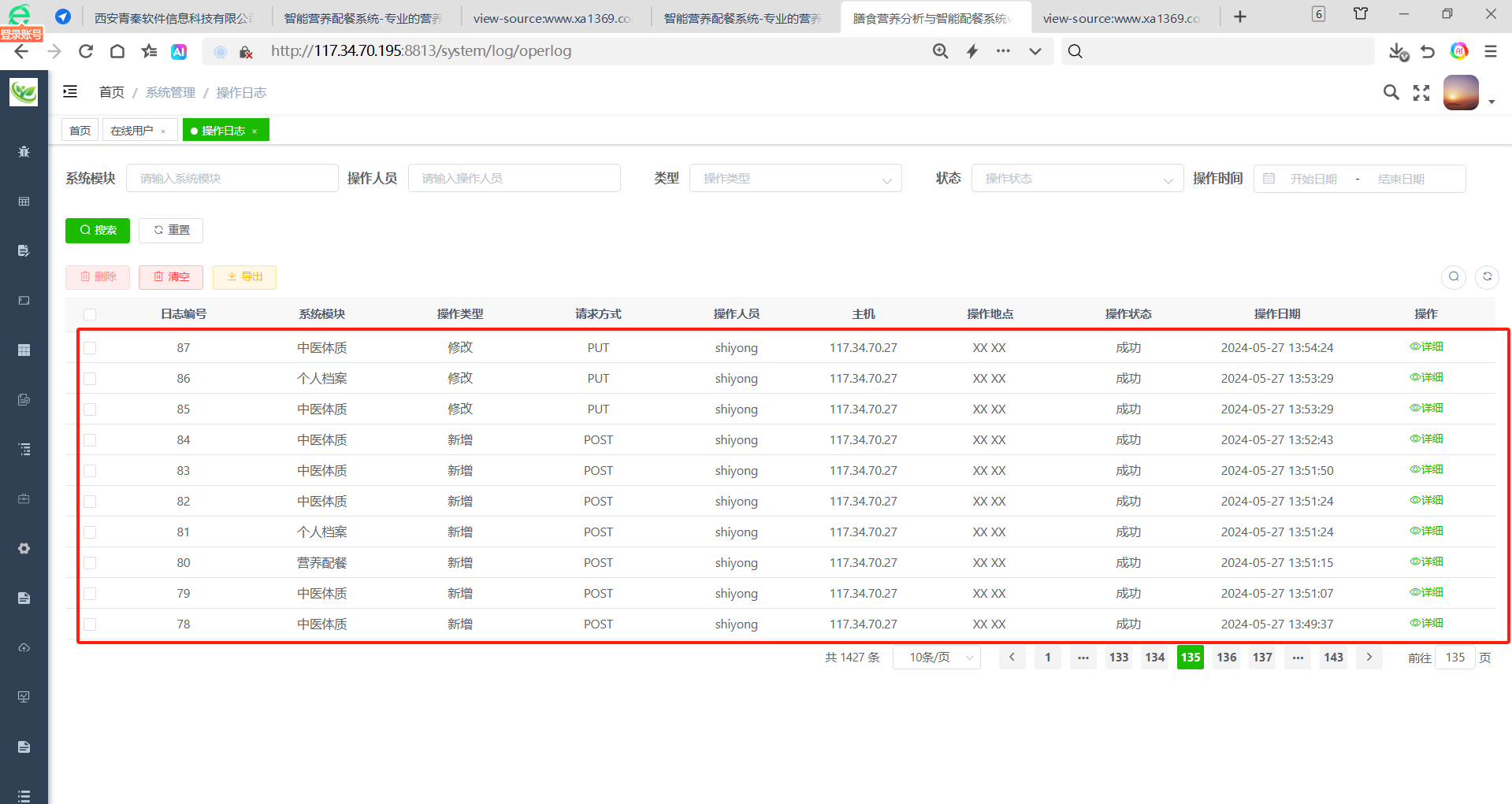The image size is (1512, 804).
Task: Toggle fullscreen mode icon in header
Action: pos(1421,93)
